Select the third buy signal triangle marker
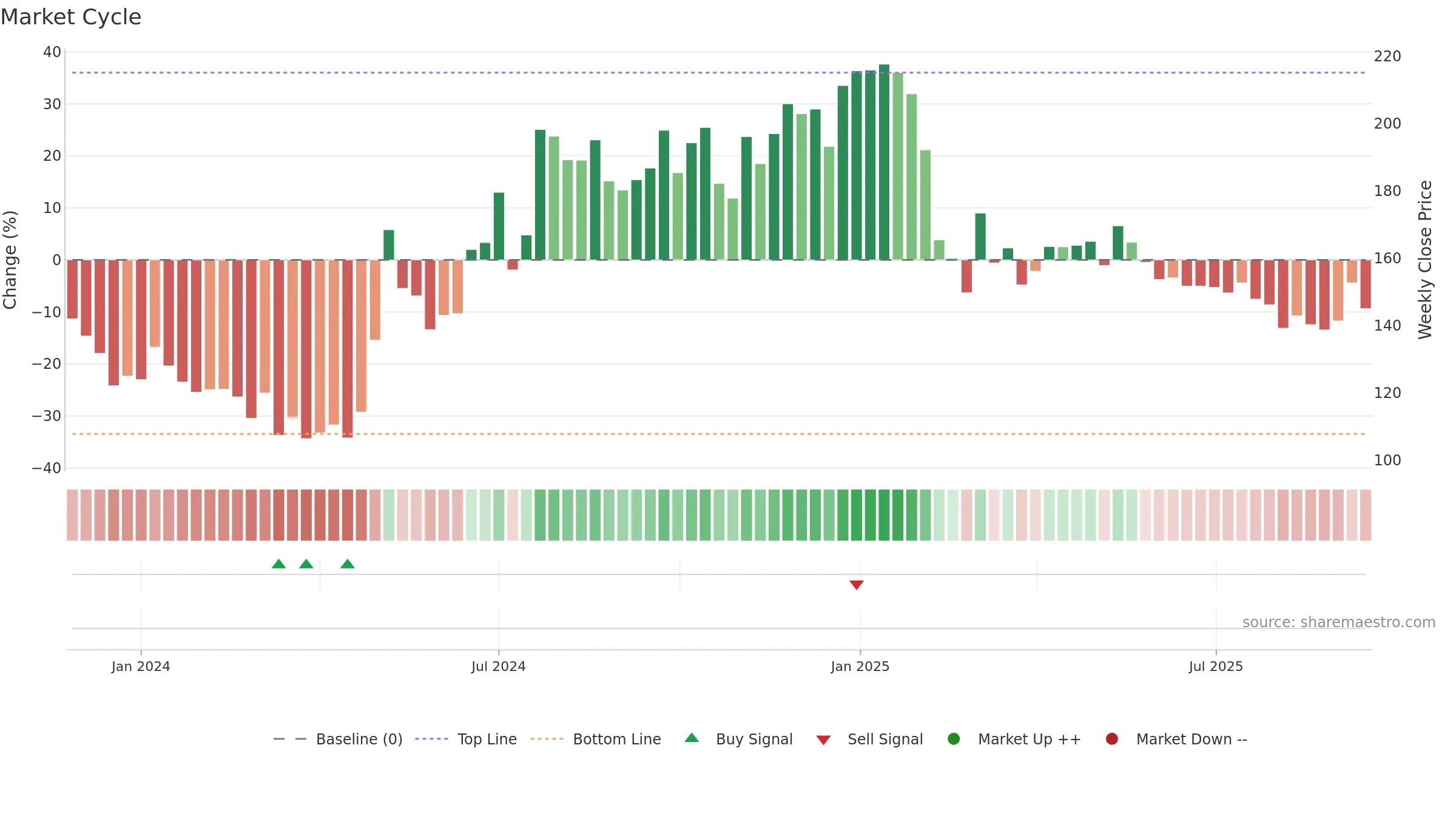 (348, 564)
